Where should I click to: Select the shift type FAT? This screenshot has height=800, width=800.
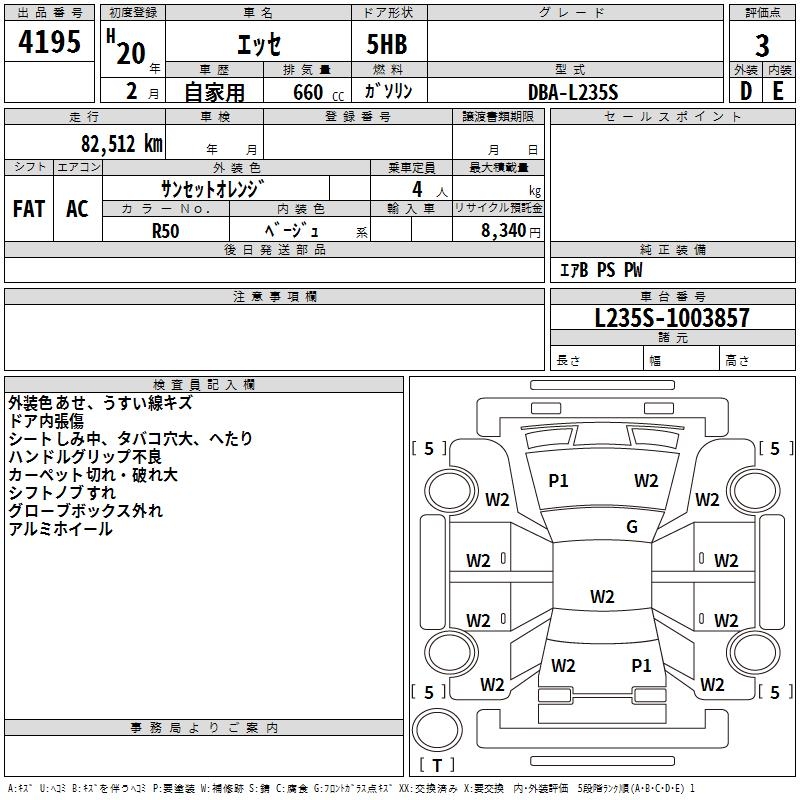tap(29, 209)
